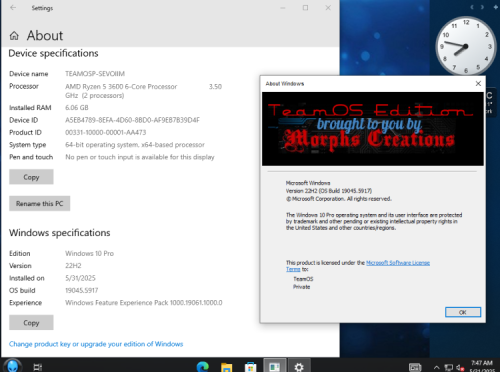This screenshot has width=500, height=372.
Task: Open Microsoft Store from the taskbar
Action: click(x=251, y=367)
